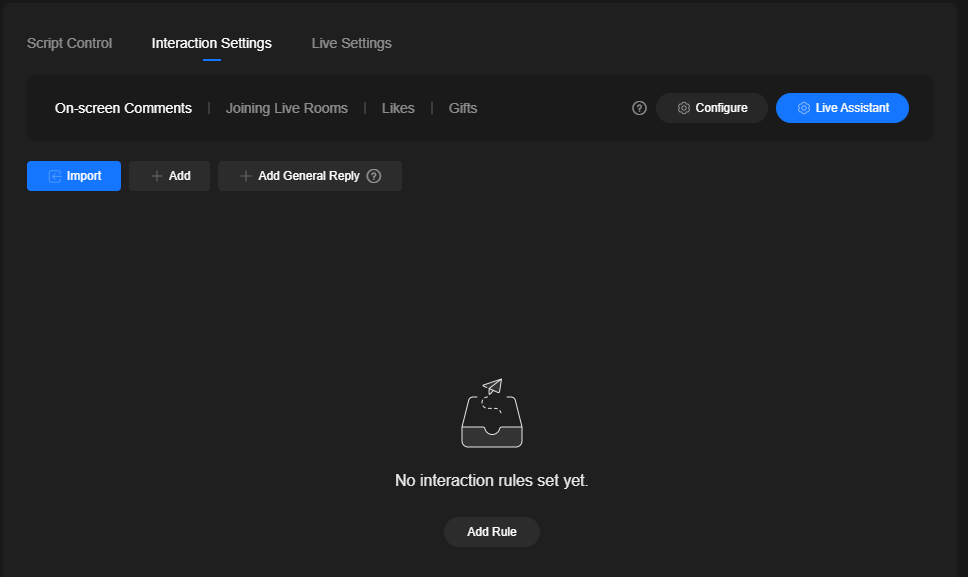
Task: Open the Gifts sub-tab
Action: click(462, 108)
